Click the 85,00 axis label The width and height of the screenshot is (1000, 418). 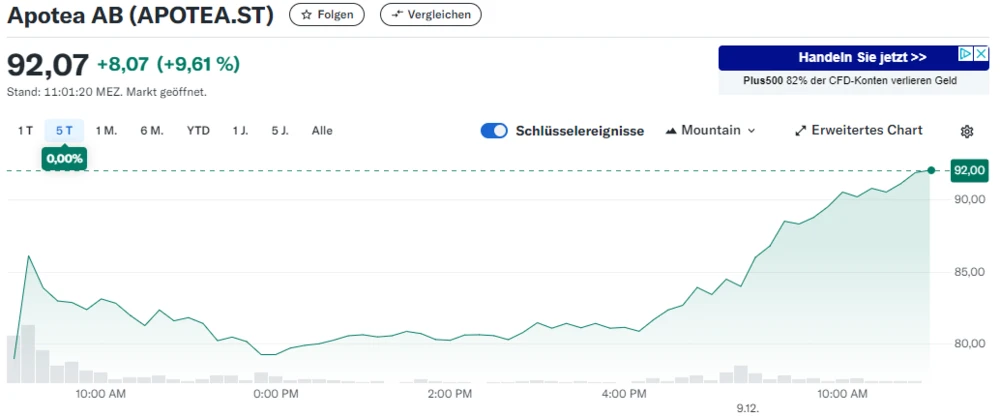click(x=970, y=272)
